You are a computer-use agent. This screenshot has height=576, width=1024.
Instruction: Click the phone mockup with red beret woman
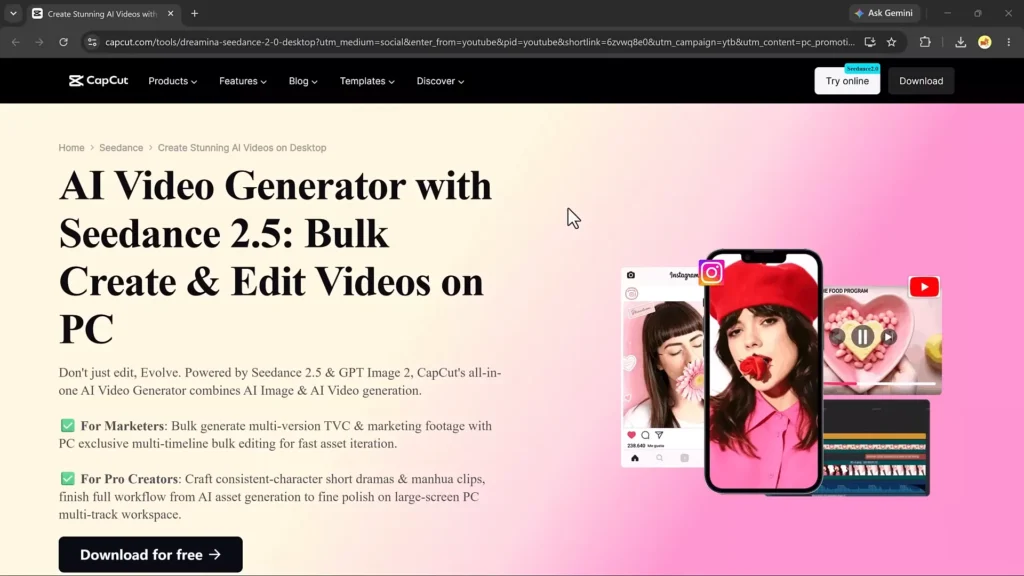[763, 371]
